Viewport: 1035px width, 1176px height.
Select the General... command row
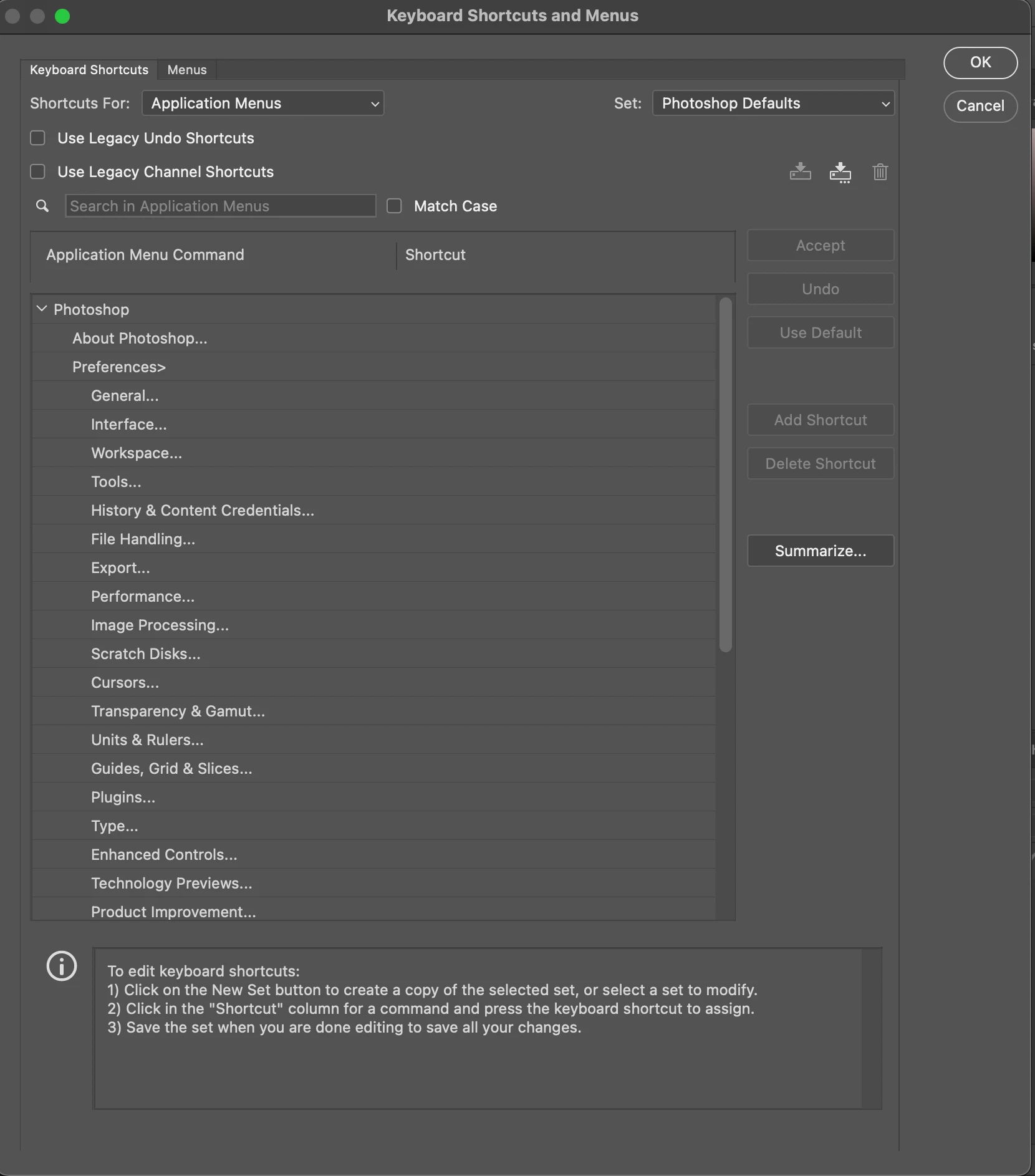373,395
